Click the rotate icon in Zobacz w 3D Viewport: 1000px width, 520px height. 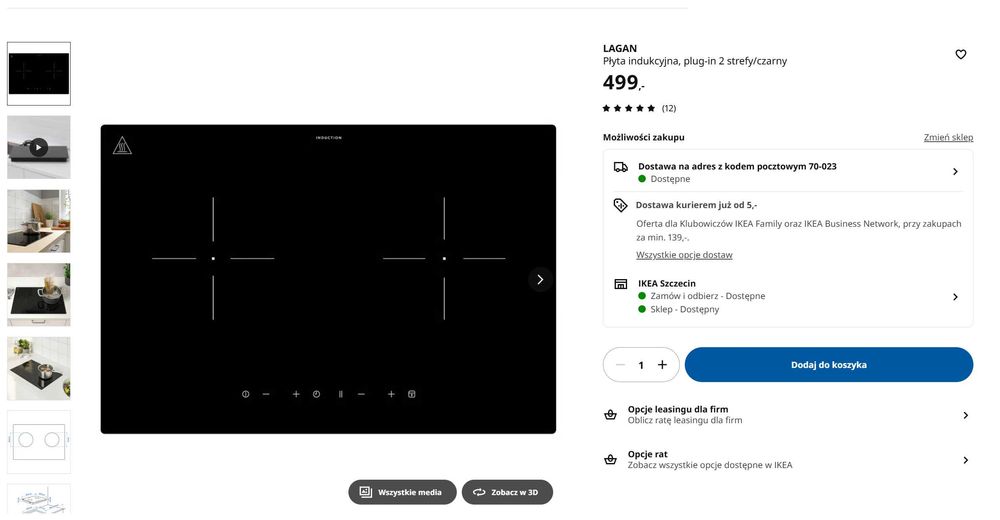pyautogui.click(x=479, y=492)
